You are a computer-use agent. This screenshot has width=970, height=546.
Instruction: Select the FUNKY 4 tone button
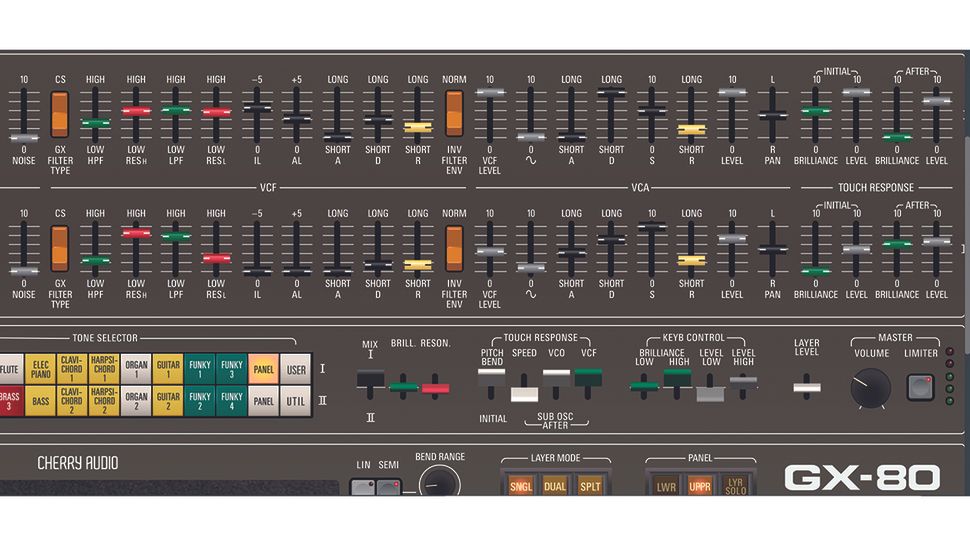231,401
